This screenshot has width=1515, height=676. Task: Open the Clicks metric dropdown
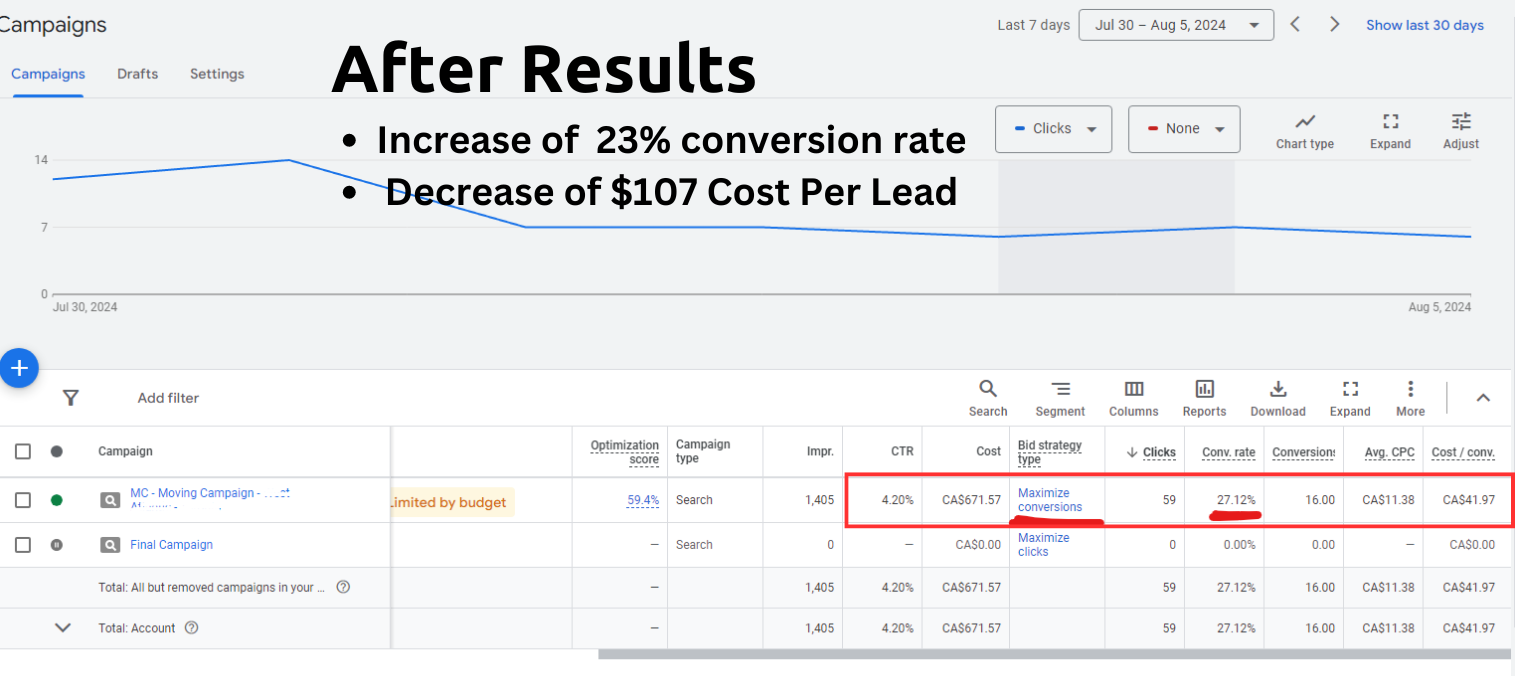click(x=1053, y=129)
